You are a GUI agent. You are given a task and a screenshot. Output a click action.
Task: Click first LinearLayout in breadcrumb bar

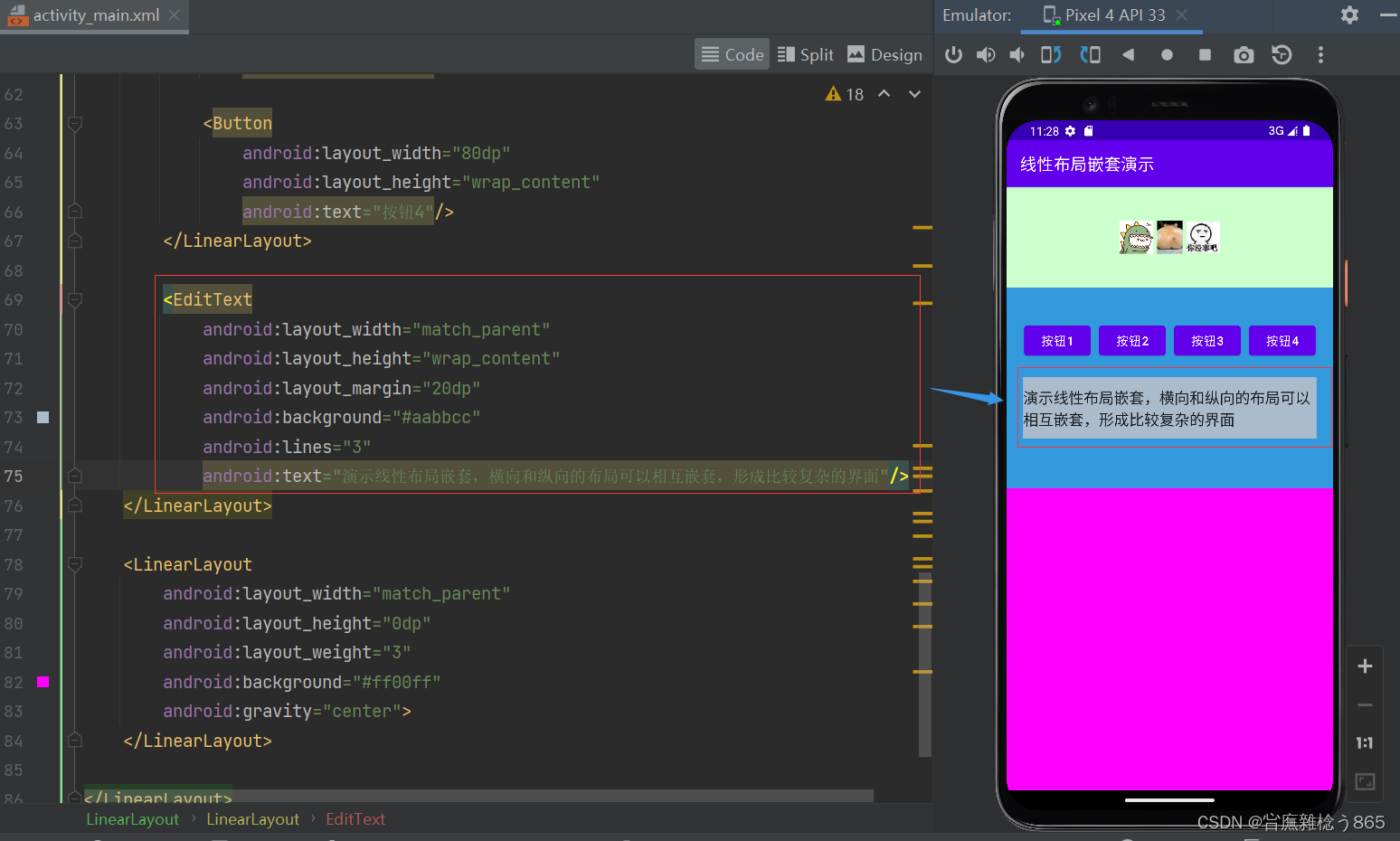click(133, 819)
